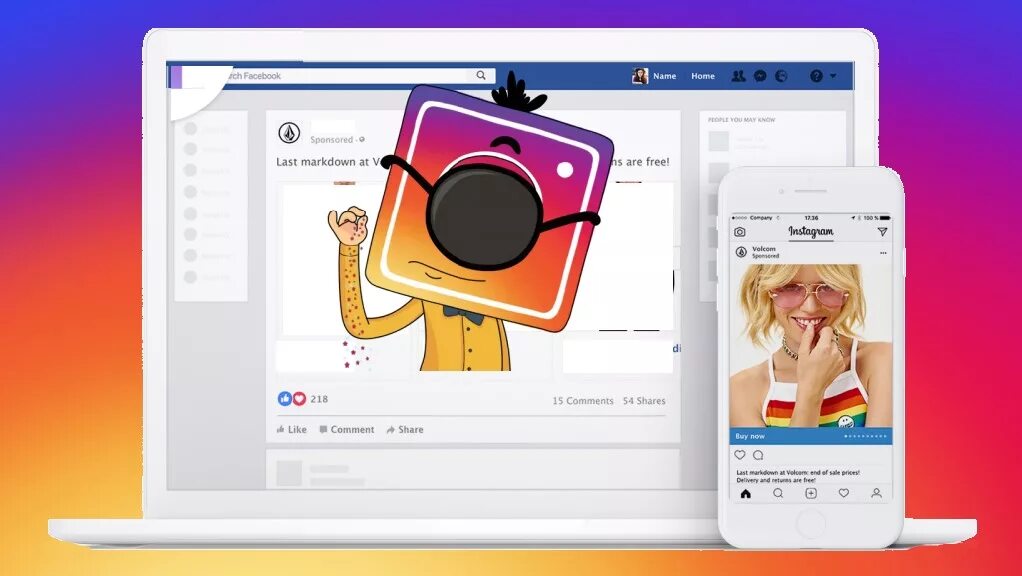Tap the Instagram new post plus icon
This screenshot has width=1022, height=576.
(811, 493)
